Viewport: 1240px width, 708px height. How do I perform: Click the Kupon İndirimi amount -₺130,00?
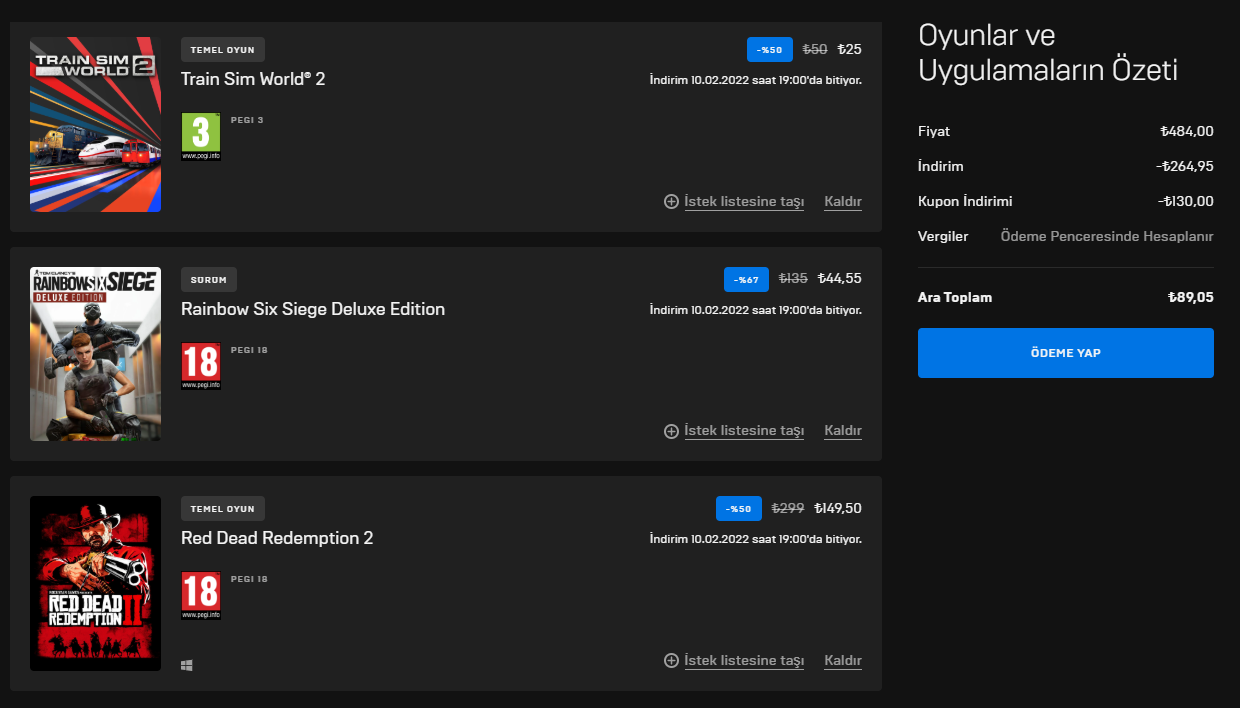click(x=1186, y=201)
